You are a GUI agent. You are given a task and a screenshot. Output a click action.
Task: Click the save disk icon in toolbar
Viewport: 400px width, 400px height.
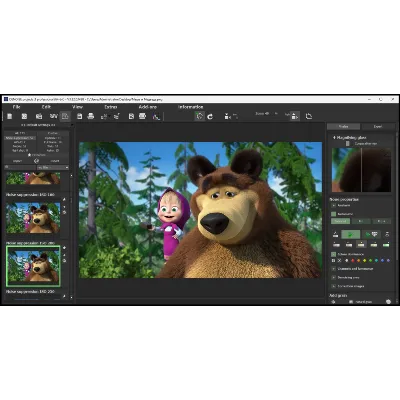[79, 116]
